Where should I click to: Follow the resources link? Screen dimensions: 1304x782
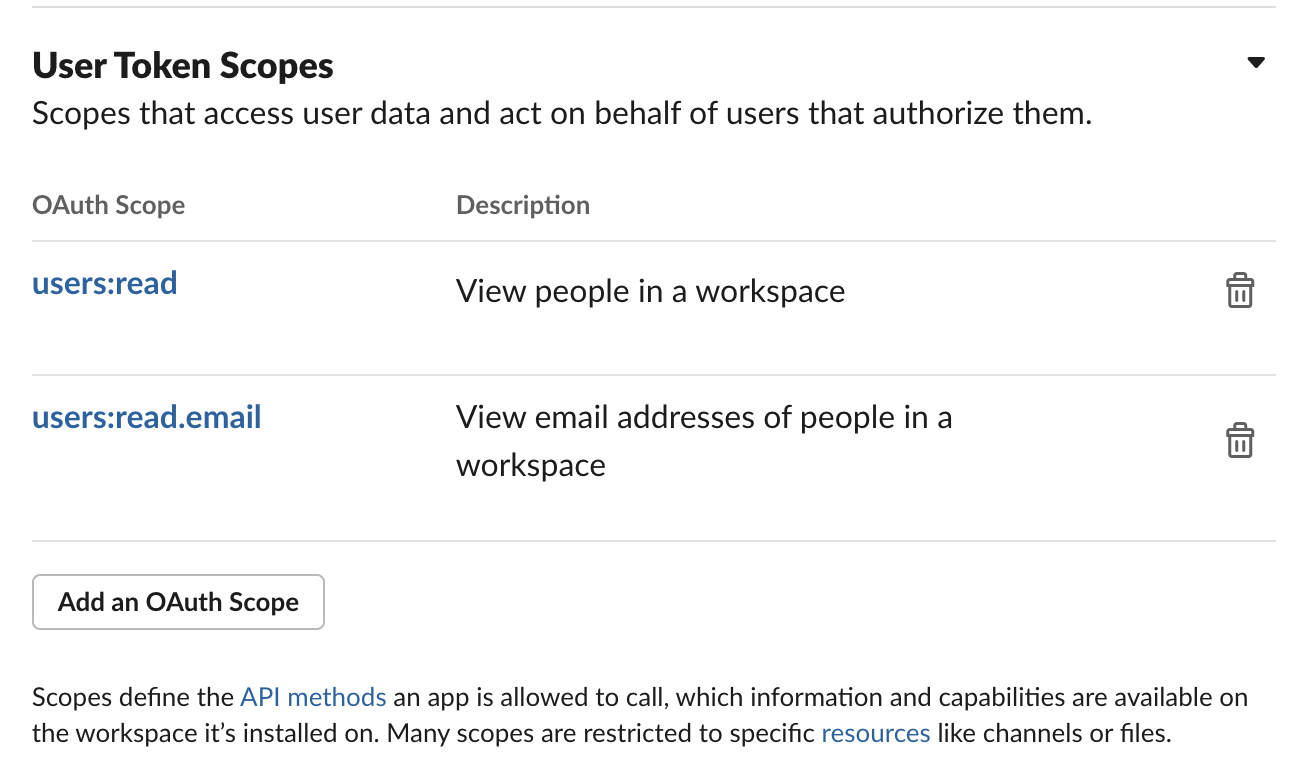876,733
